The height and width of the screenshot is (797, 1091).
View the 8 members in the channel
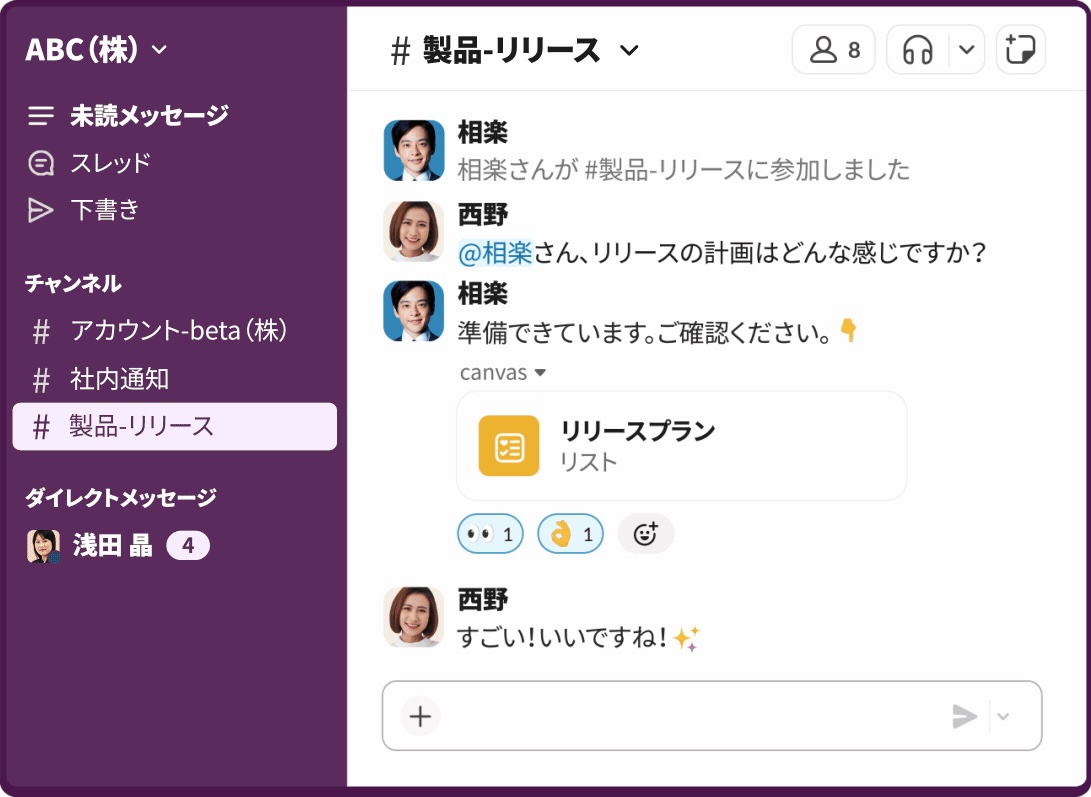(x=833, y=48)
